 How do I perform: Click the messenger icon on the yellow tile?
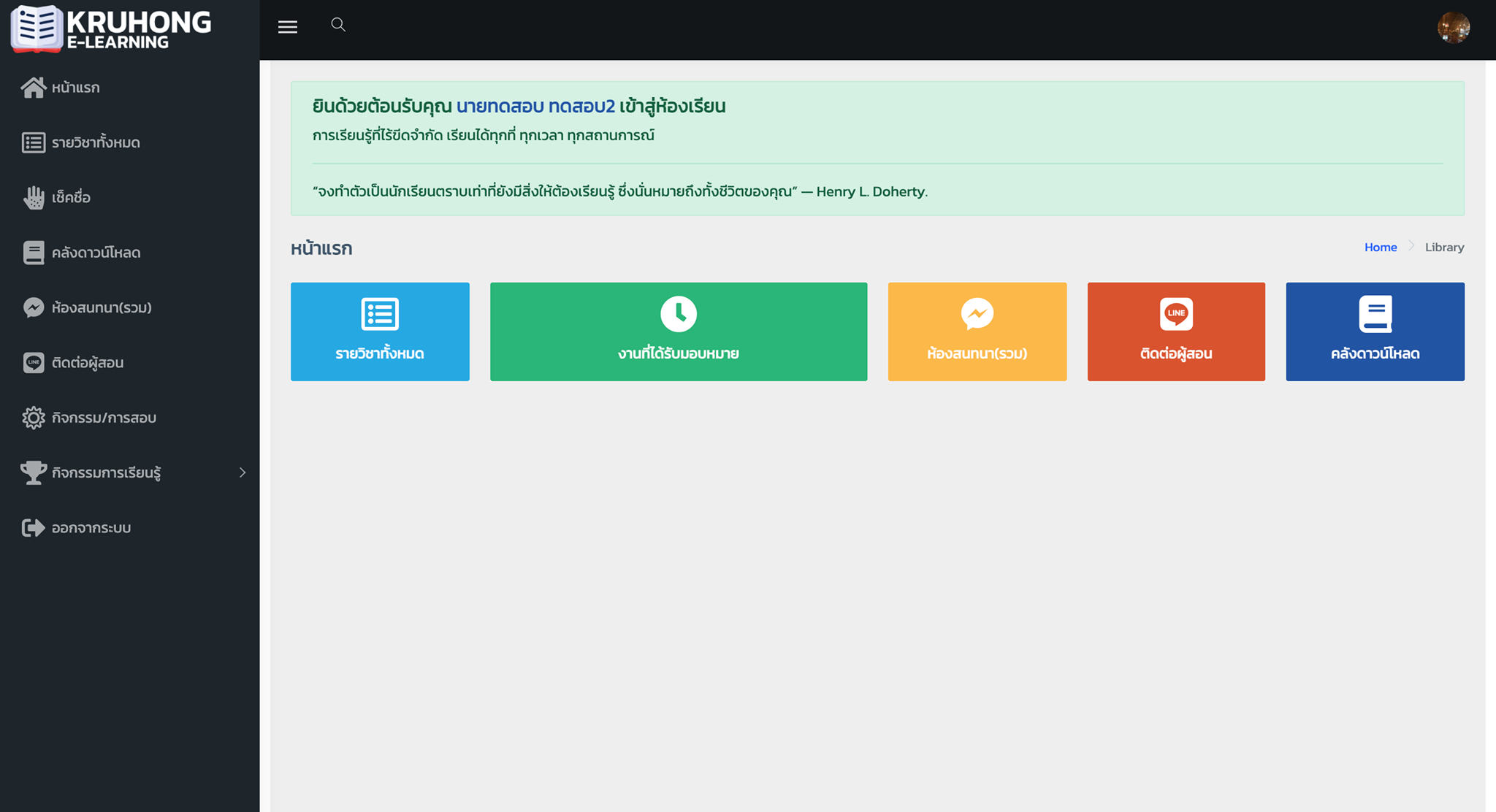[977, 314]
